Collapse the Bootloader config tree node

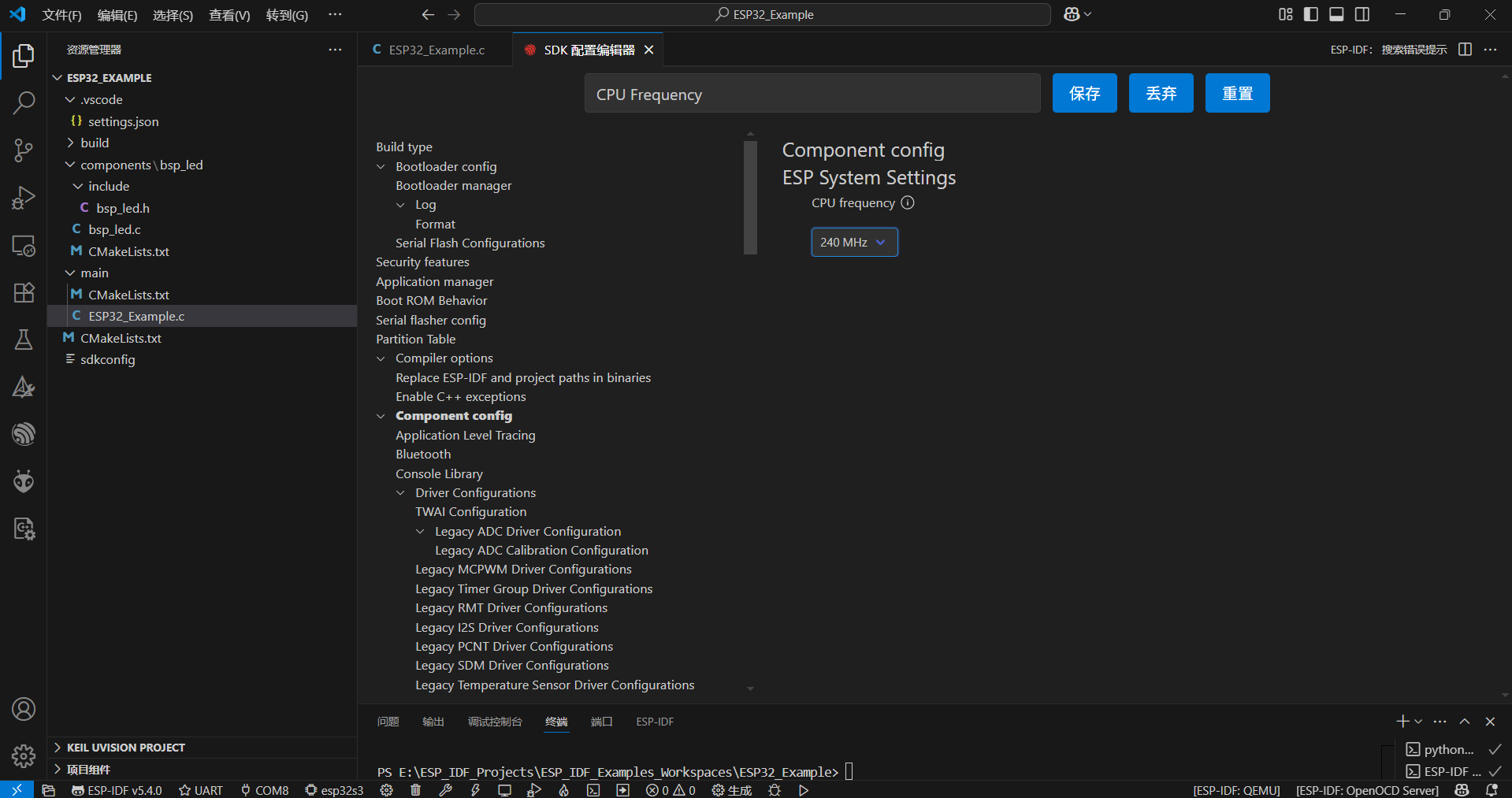tap(381, 167)
